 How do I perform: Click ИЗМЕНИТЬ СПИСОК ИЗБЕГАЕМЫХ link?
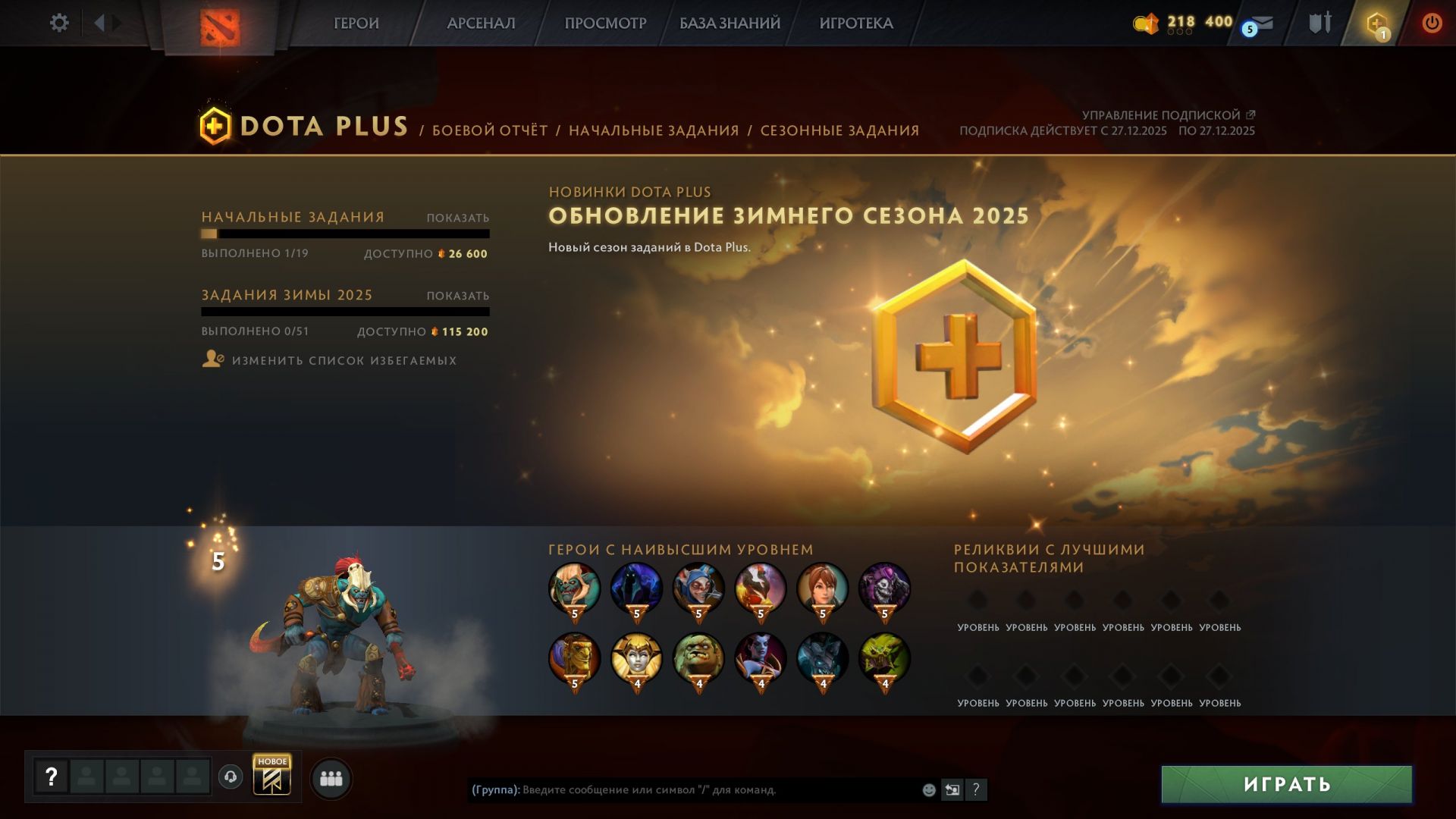(344, 360)
